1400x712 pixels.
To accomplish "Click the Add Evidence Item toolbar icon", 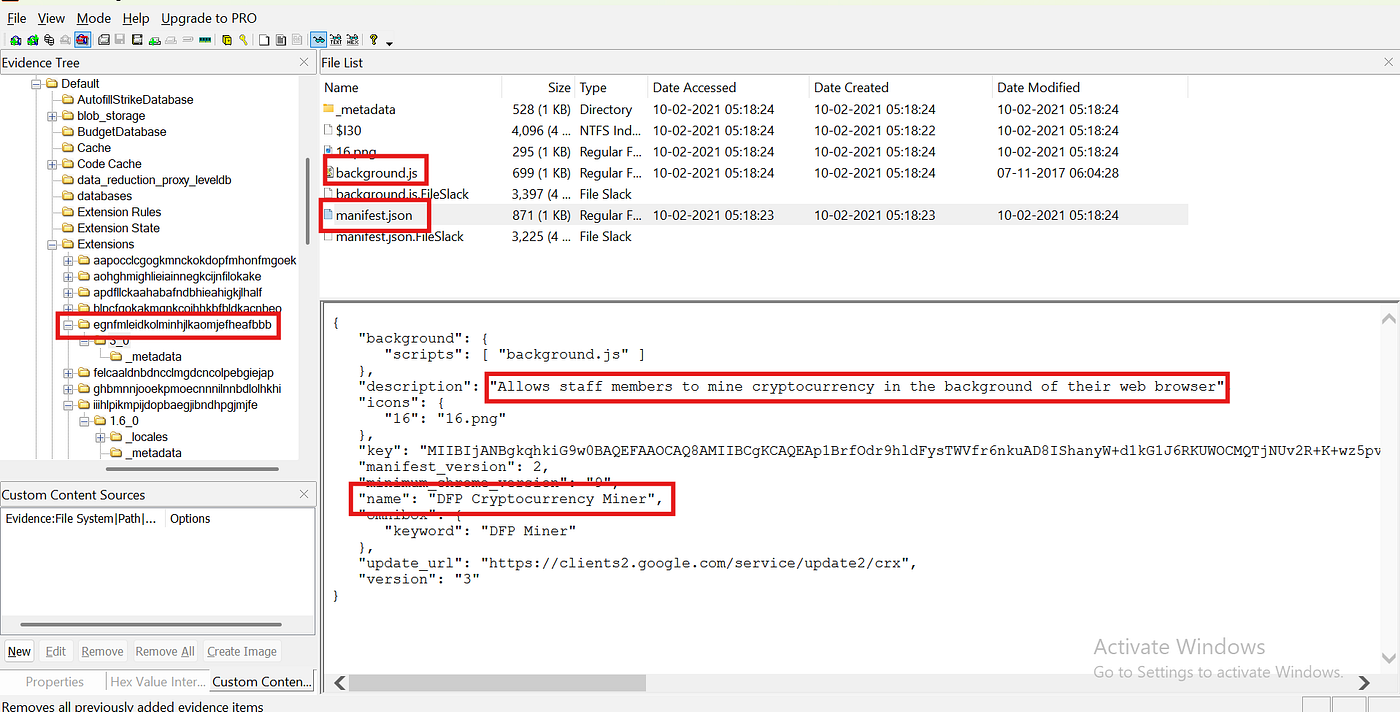I will [x=16, y=40].
